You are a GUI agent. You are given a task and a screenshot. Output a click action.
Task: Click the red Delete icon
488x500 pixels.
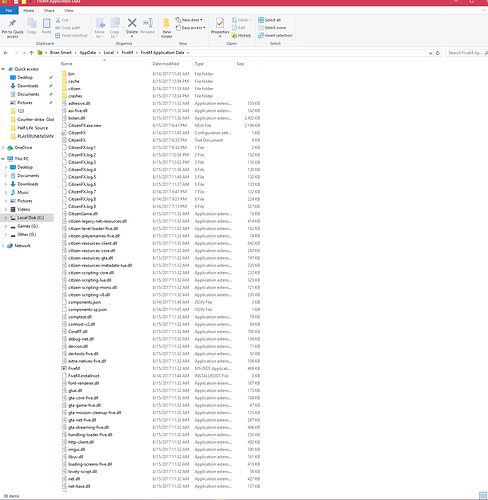click(132, 23)
